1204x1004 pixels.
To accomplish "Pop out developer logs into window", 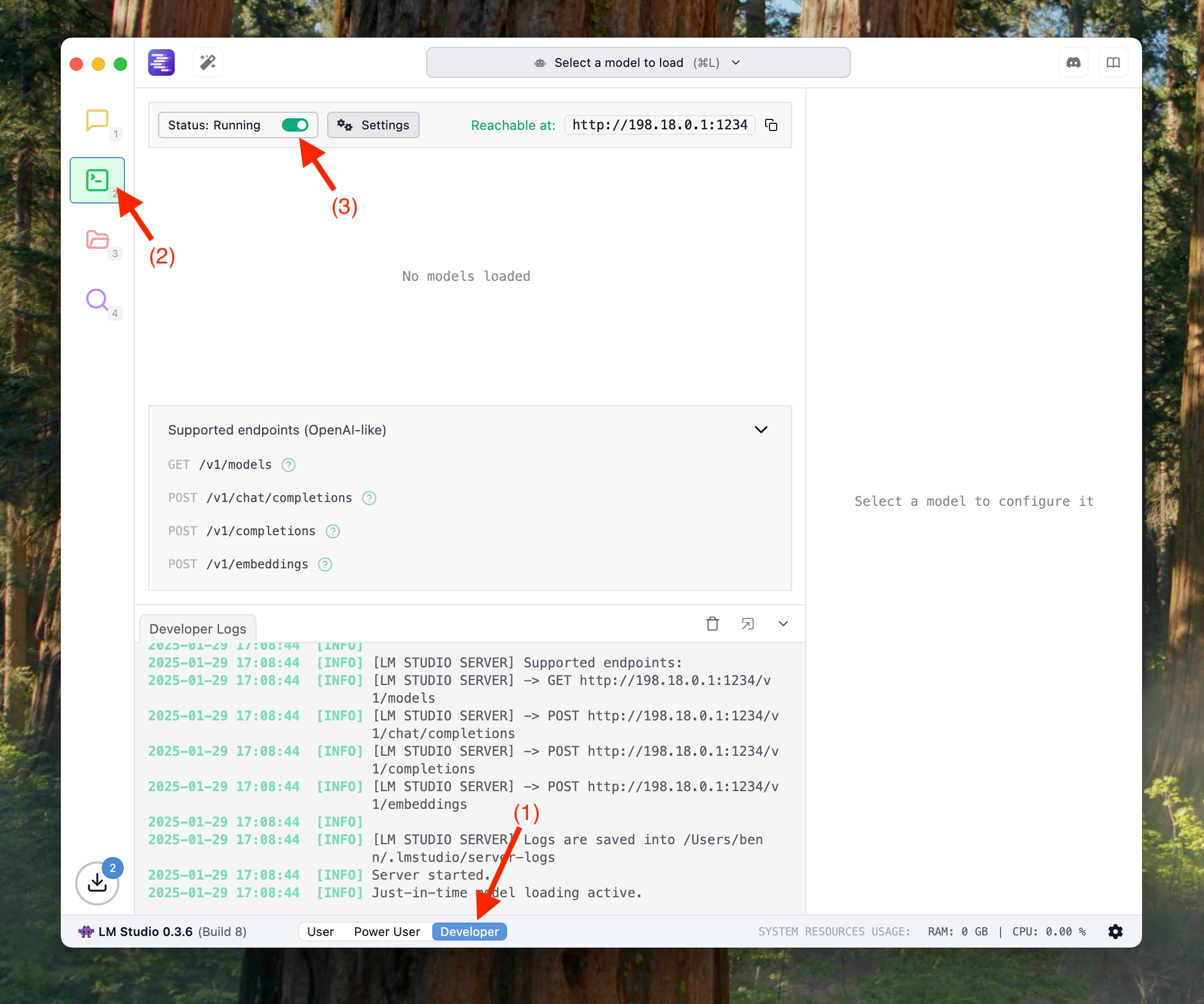I will [747, 624].
